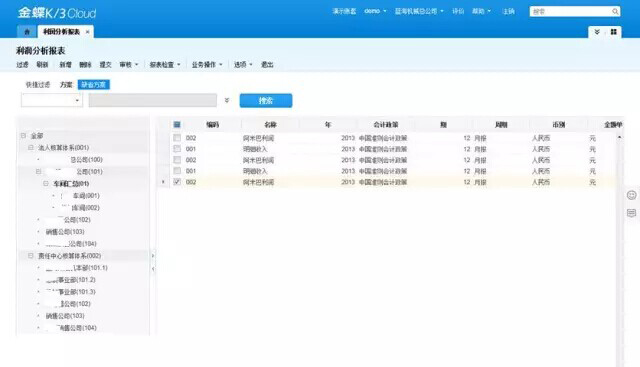Close the 利润分析报表 tab

click(87, 32)
